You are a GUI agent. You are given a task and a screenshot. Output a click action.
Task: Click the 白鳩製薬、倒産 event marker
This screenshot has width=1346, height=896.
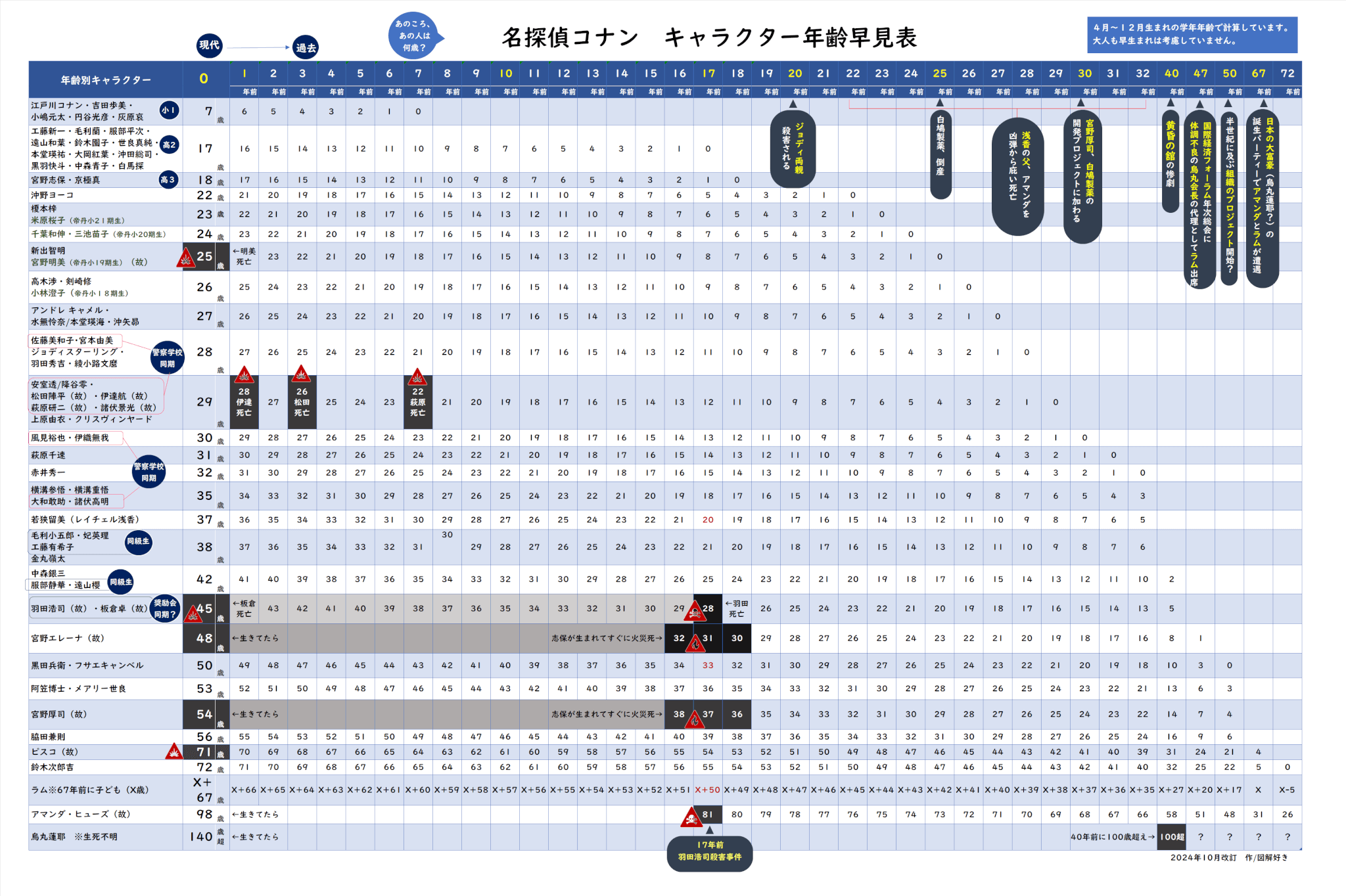point(940,153)
